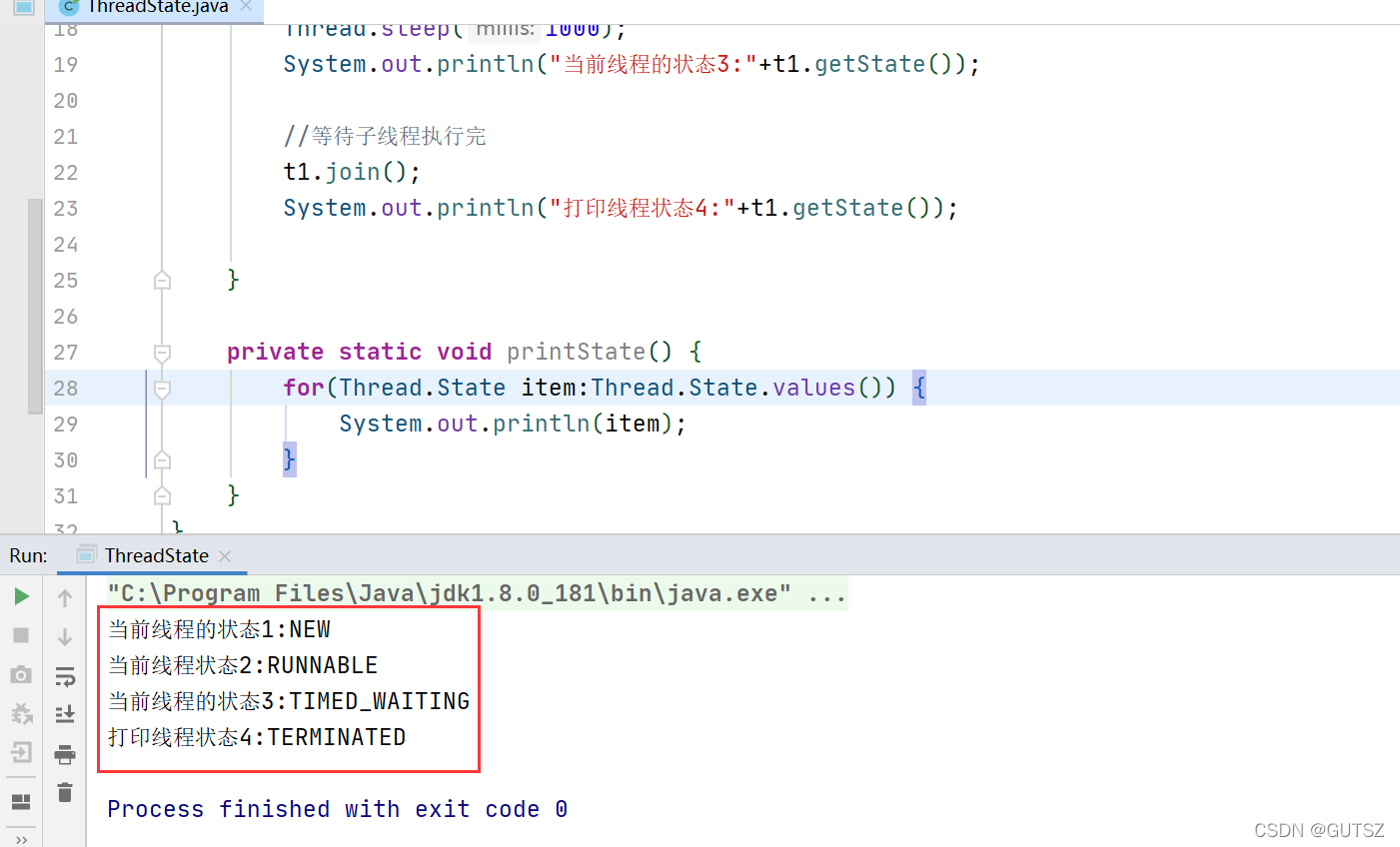Click console output line with TIMED_WAITING

pos(289,701)
